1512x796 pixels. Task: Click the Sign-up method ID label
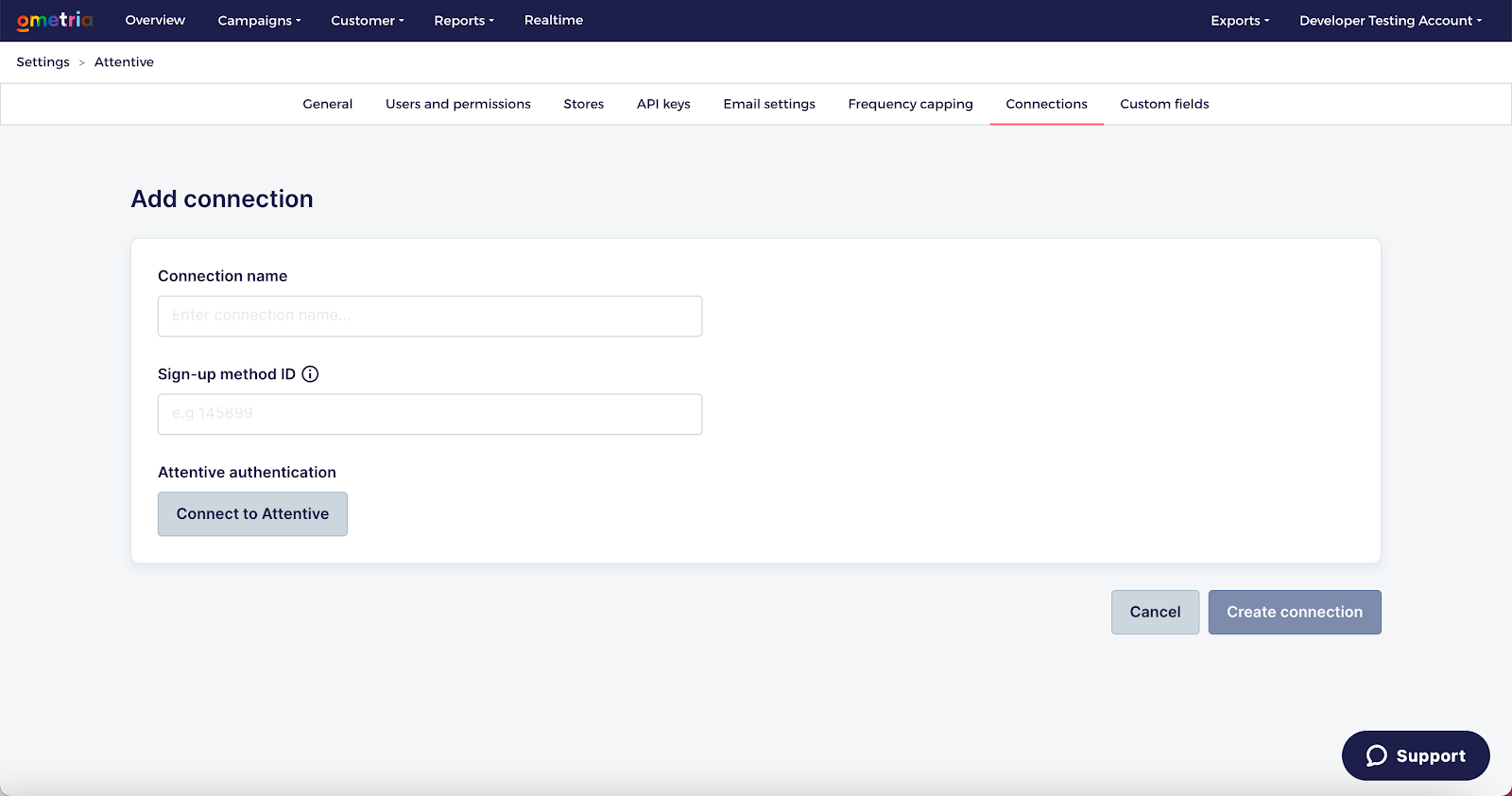227,374
